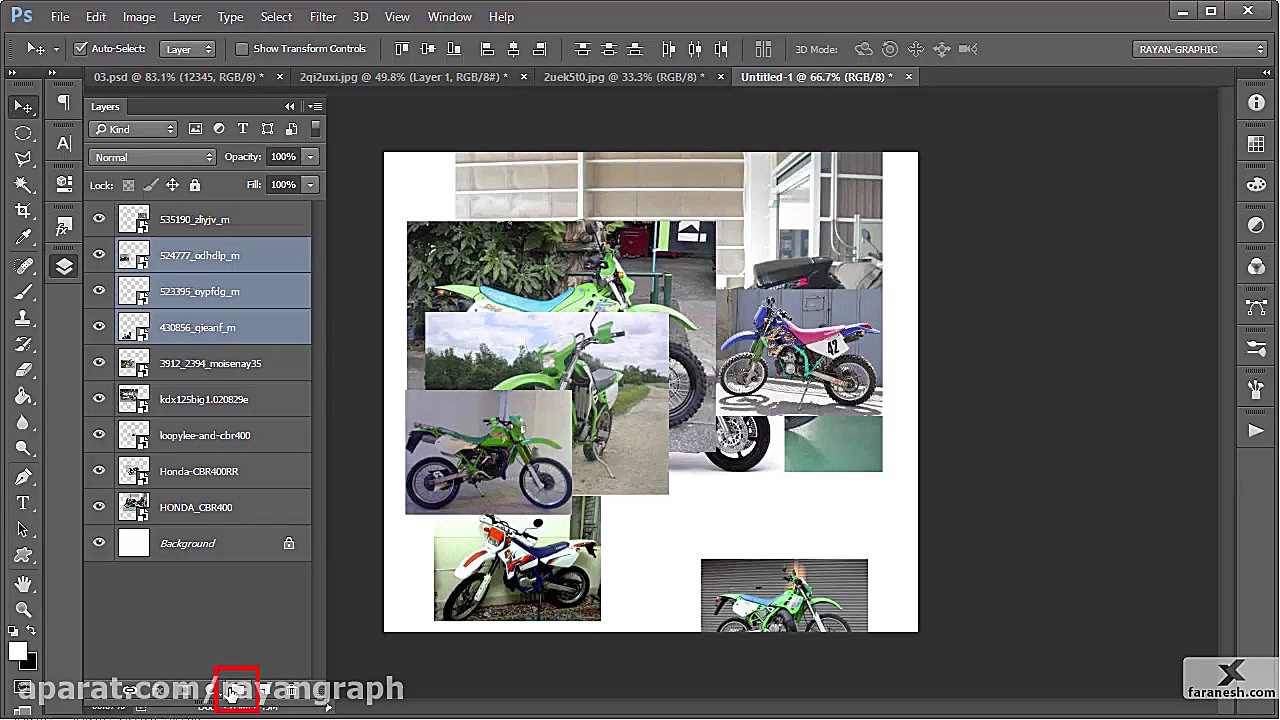
Task: Uncheck the Auto-Select checkbox
Action: tap(81, 49)
